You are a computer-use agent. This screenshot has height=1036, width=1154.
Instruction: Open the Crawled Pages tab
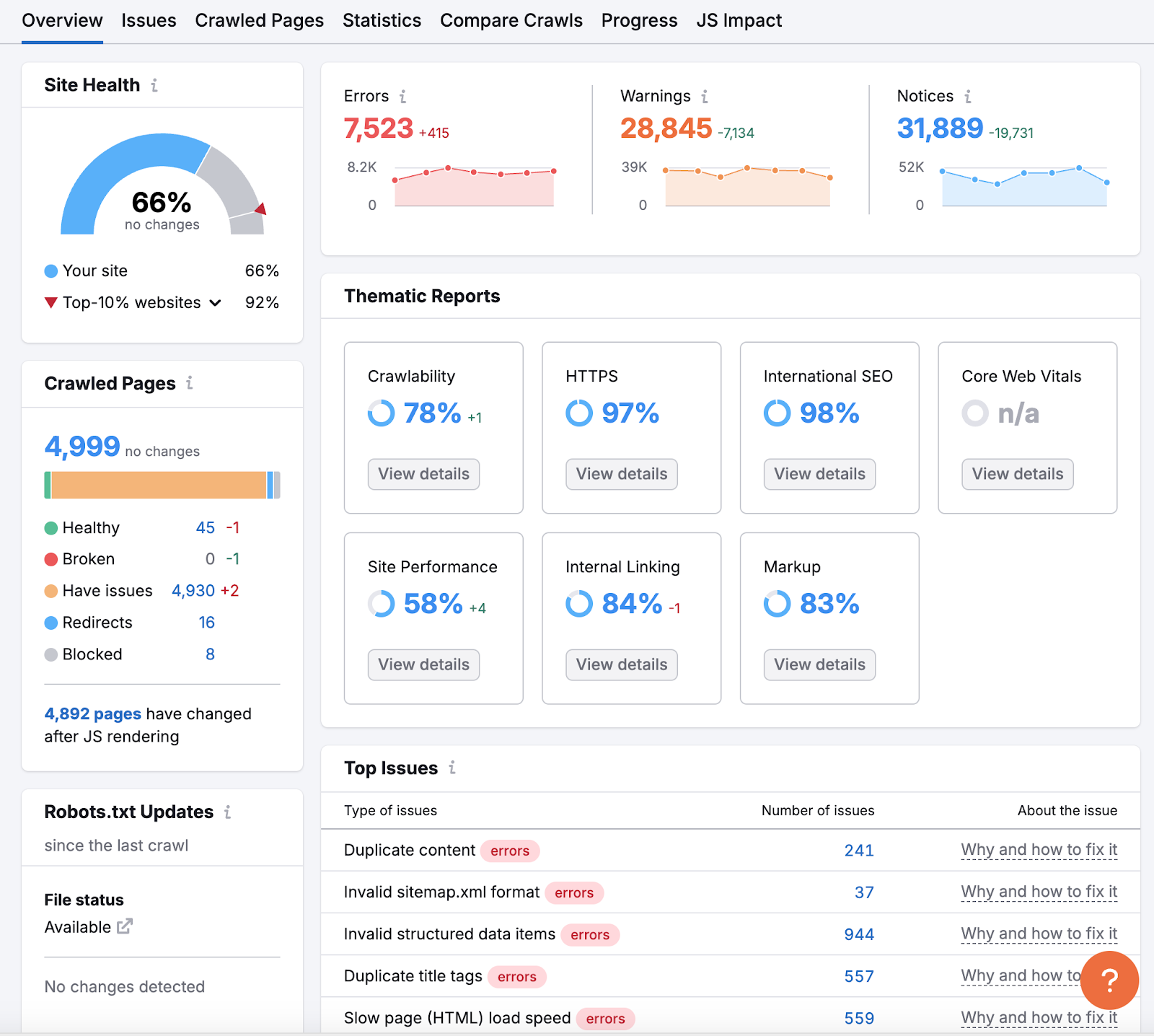(x=260, y=20)
